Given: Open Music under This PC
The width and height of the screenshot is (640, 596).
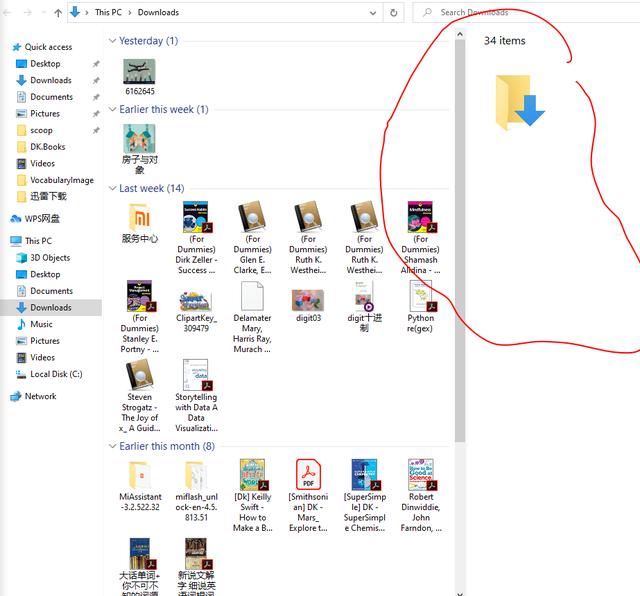Looking at the screenshot, I should coord(41,324).
